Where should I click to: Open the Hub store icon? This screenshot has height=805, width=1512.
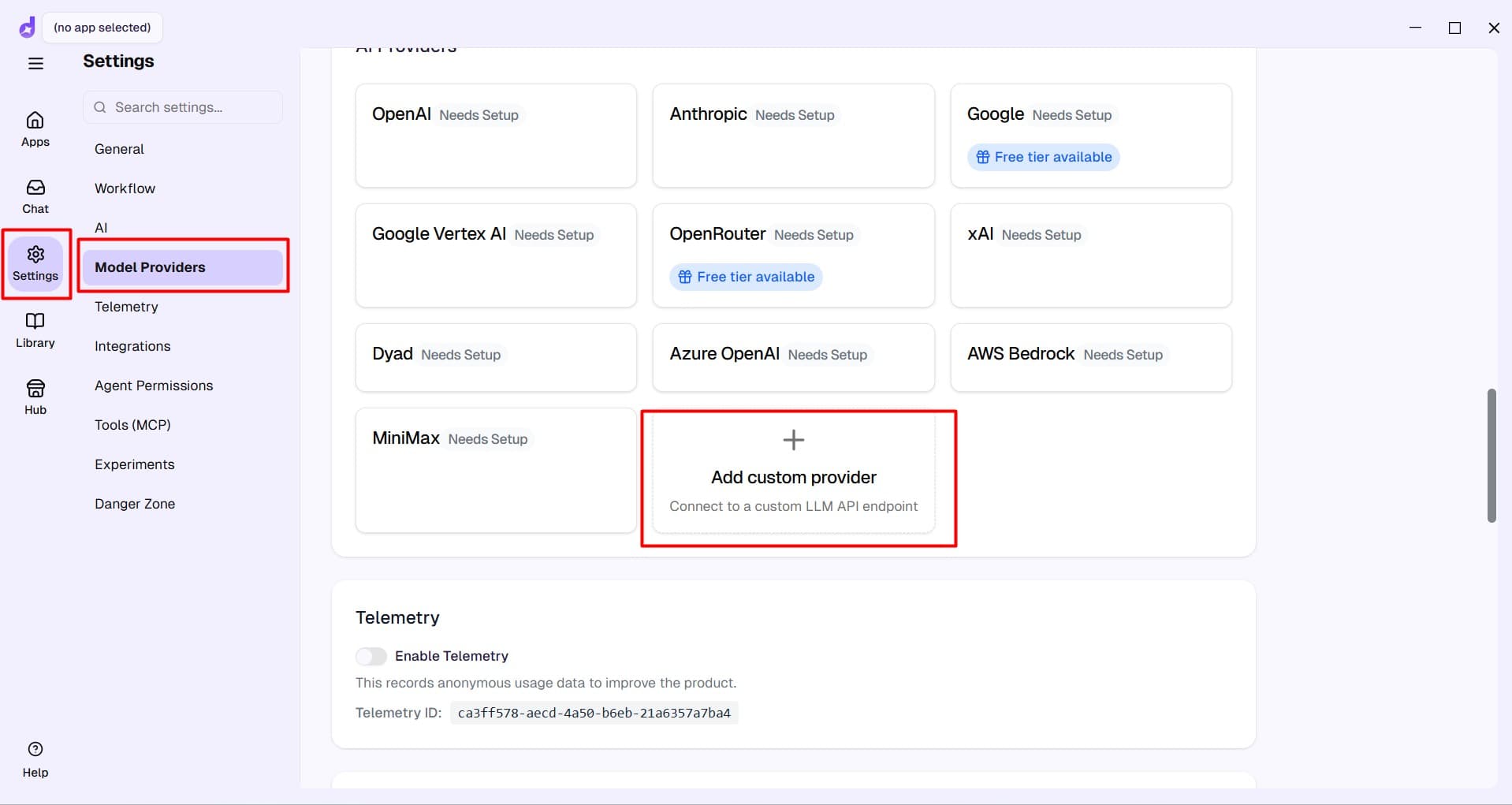(35, 388)
